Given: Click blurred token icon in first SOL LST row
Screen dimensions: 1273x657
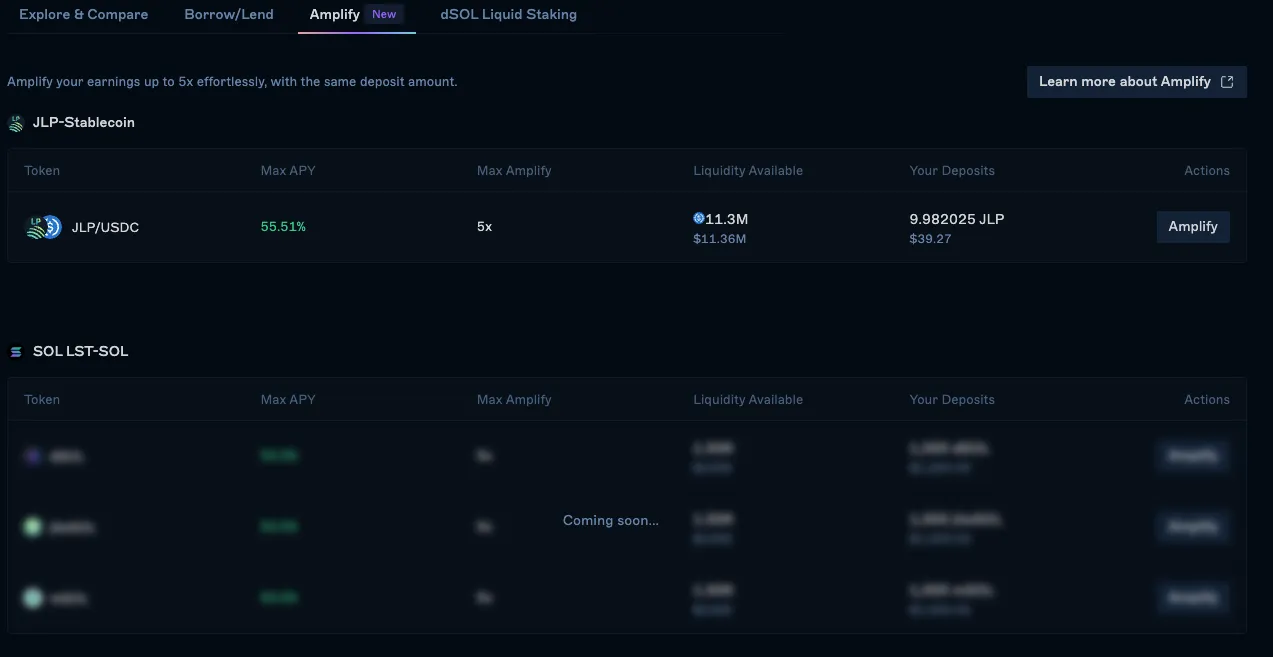Looking at the screenshot, I should (x=33, y=456).
